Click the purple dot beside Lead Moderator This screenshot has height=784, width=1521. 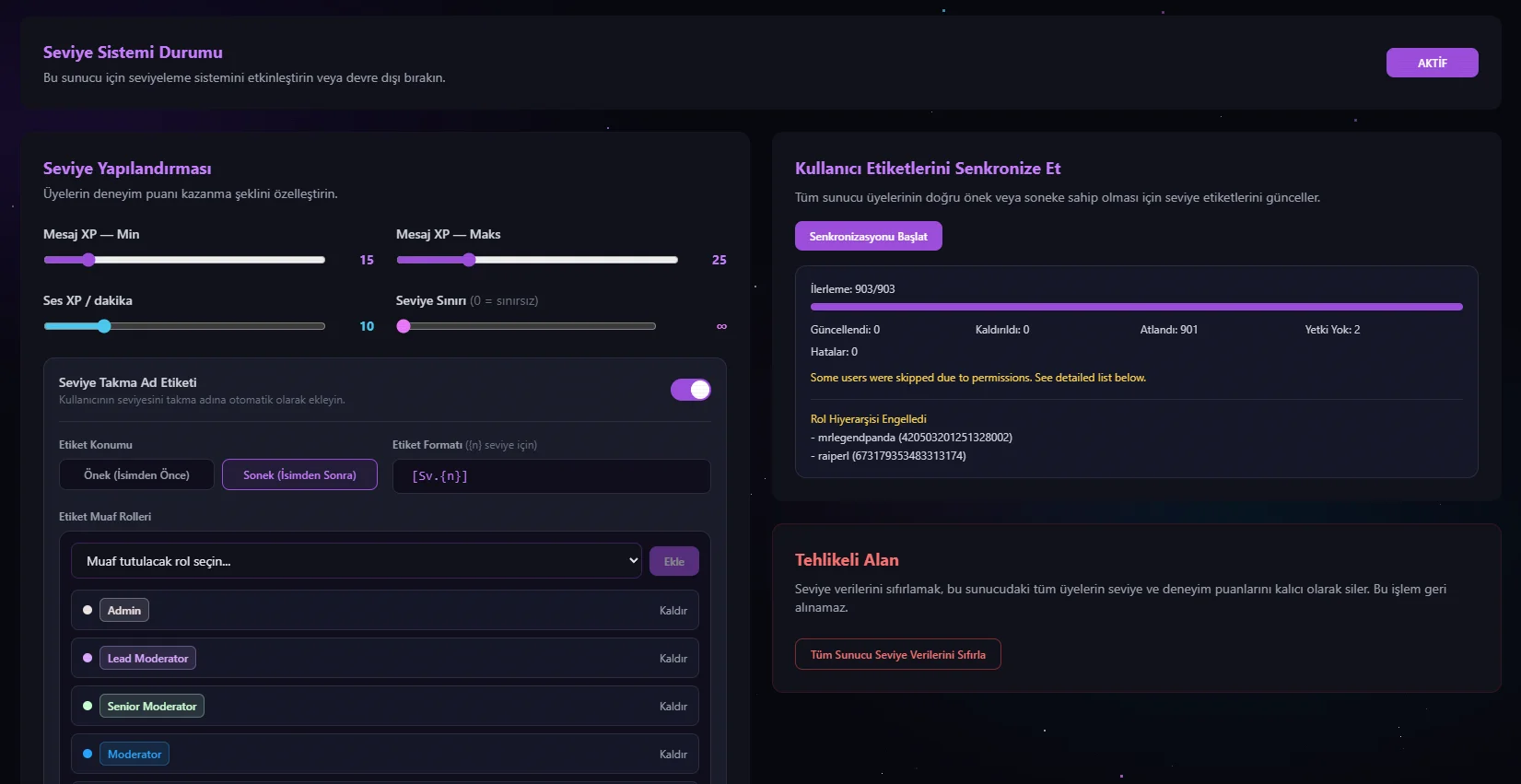[x=88, y=658]
